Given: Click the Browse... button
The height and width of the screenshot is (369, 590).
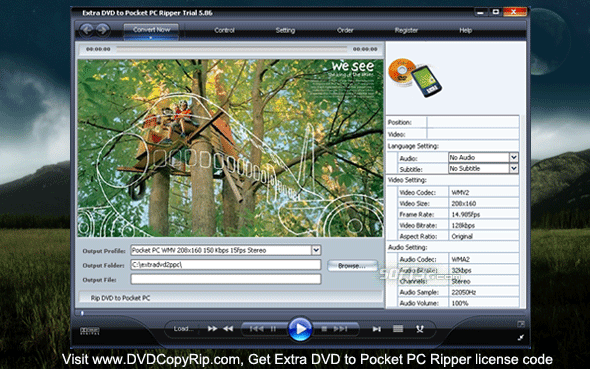Looking at the screenshot, I should tap(352, 266).
